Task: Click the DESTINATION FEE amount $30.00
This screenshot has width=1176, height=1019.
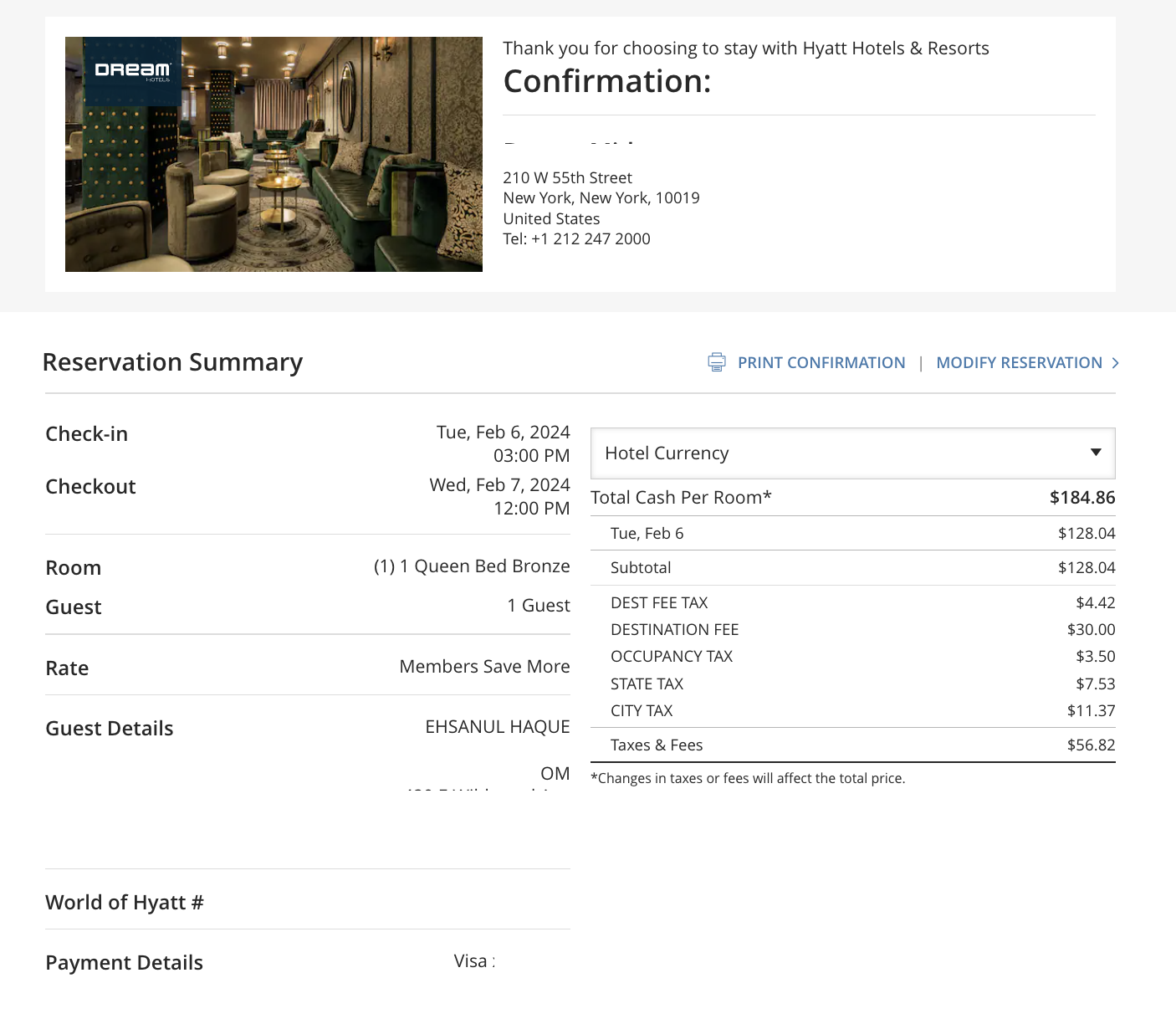Action: [x=1092, y=630]
